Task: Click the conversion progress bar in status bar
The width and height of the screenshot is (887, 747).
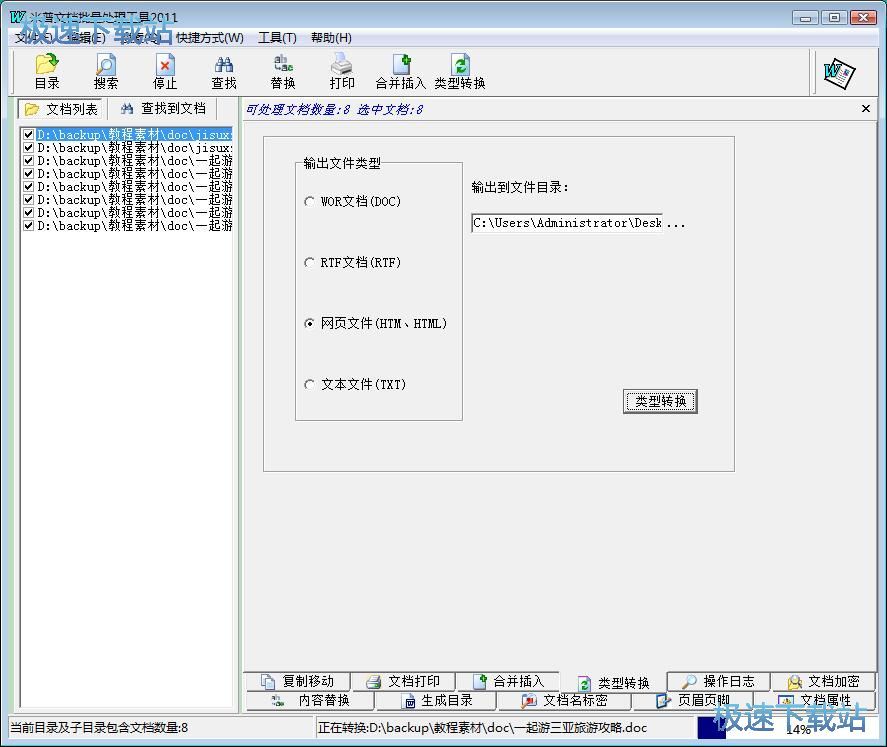Action: [786, 728]
